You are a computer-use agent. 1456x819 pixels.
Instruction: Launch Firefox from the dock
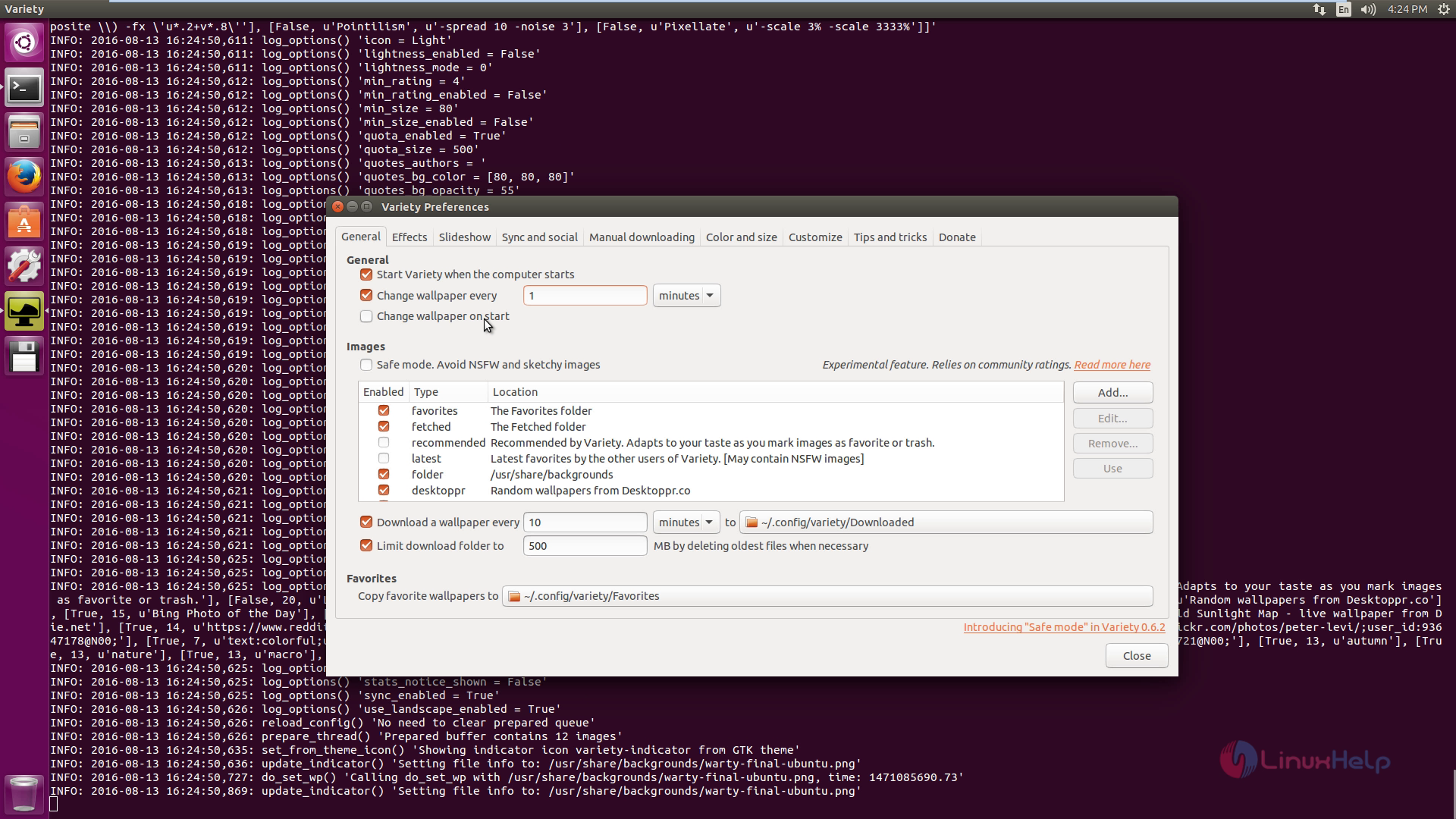pyautogui.click(x=24, y=177)
